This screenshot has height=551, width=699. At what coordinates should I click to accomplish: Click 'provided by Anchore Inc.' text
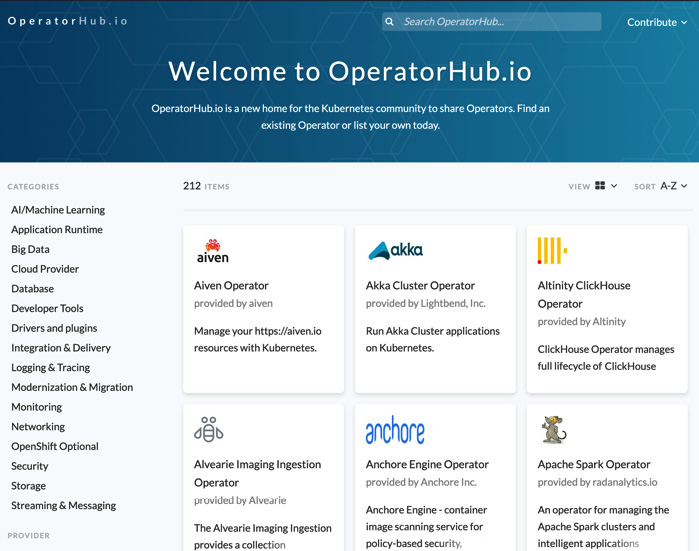click(421, 482)
